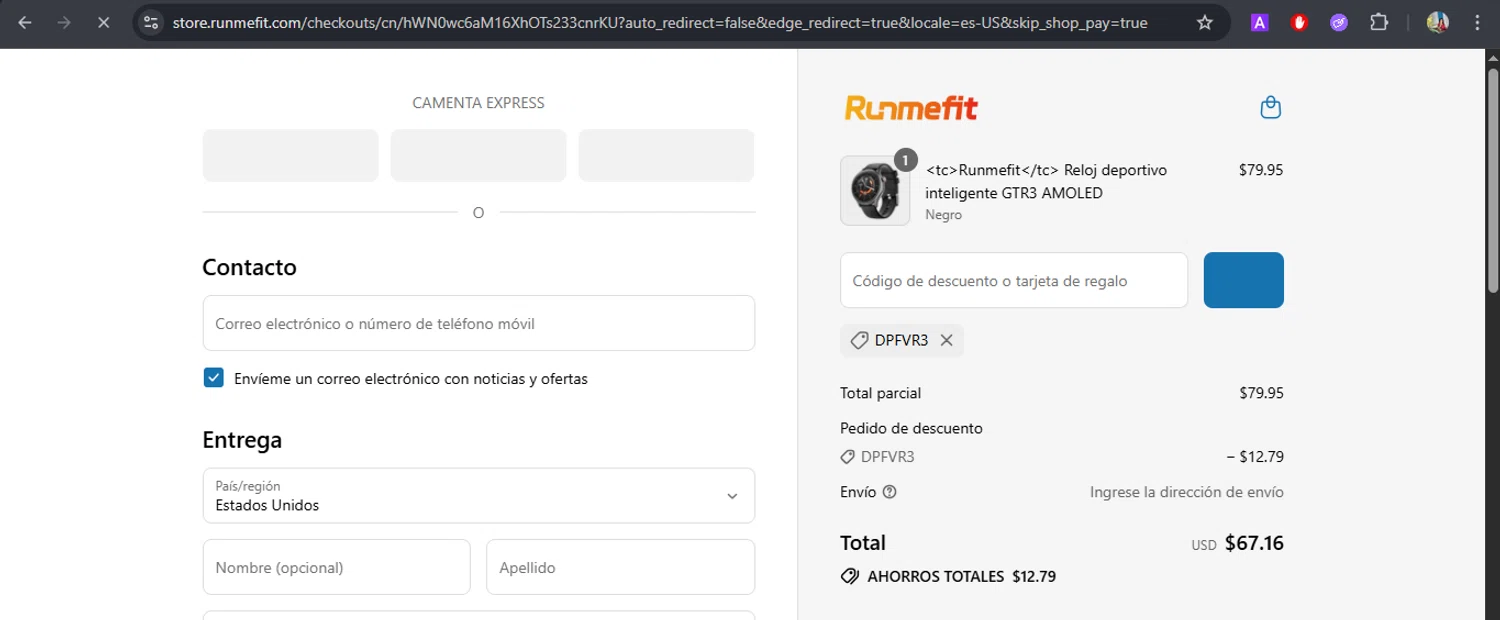
Task: Click the Código de descuento o tarjeta field
Action: click(1014, 280)
